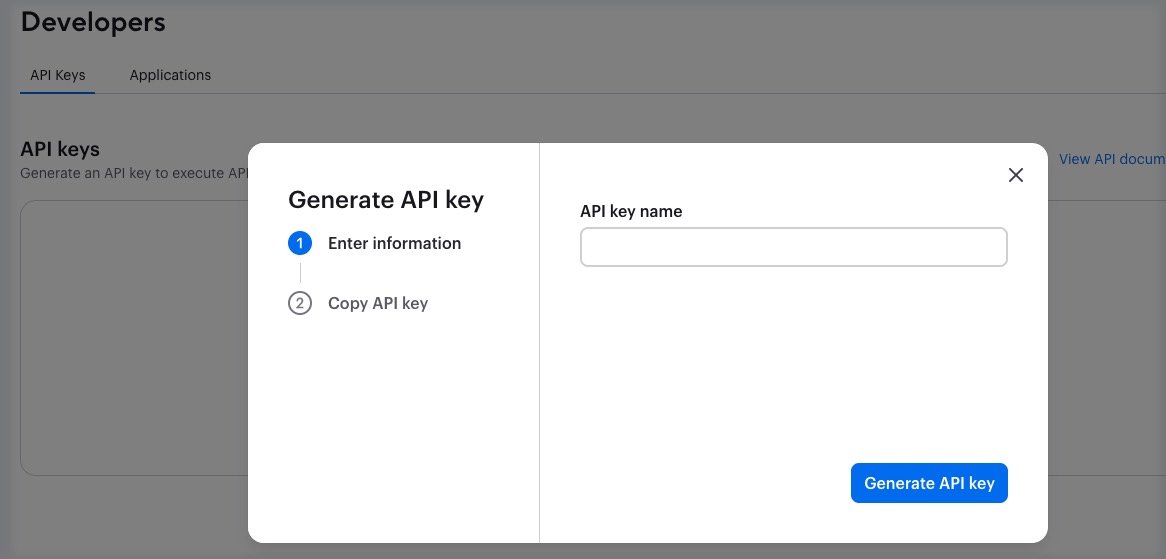Click the Generate API key dialog heading
1166x559 pixels.
point(386,200)
